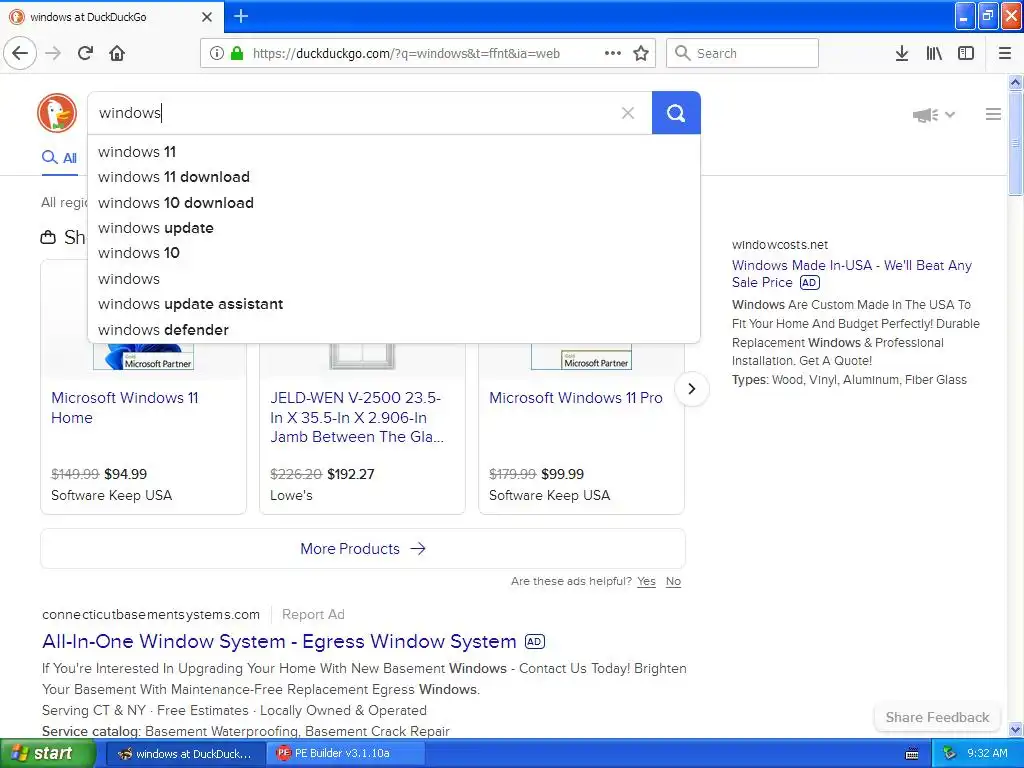
Task: Click the 9:32 AM taskbar clock
Action: (x=987, y=753)
